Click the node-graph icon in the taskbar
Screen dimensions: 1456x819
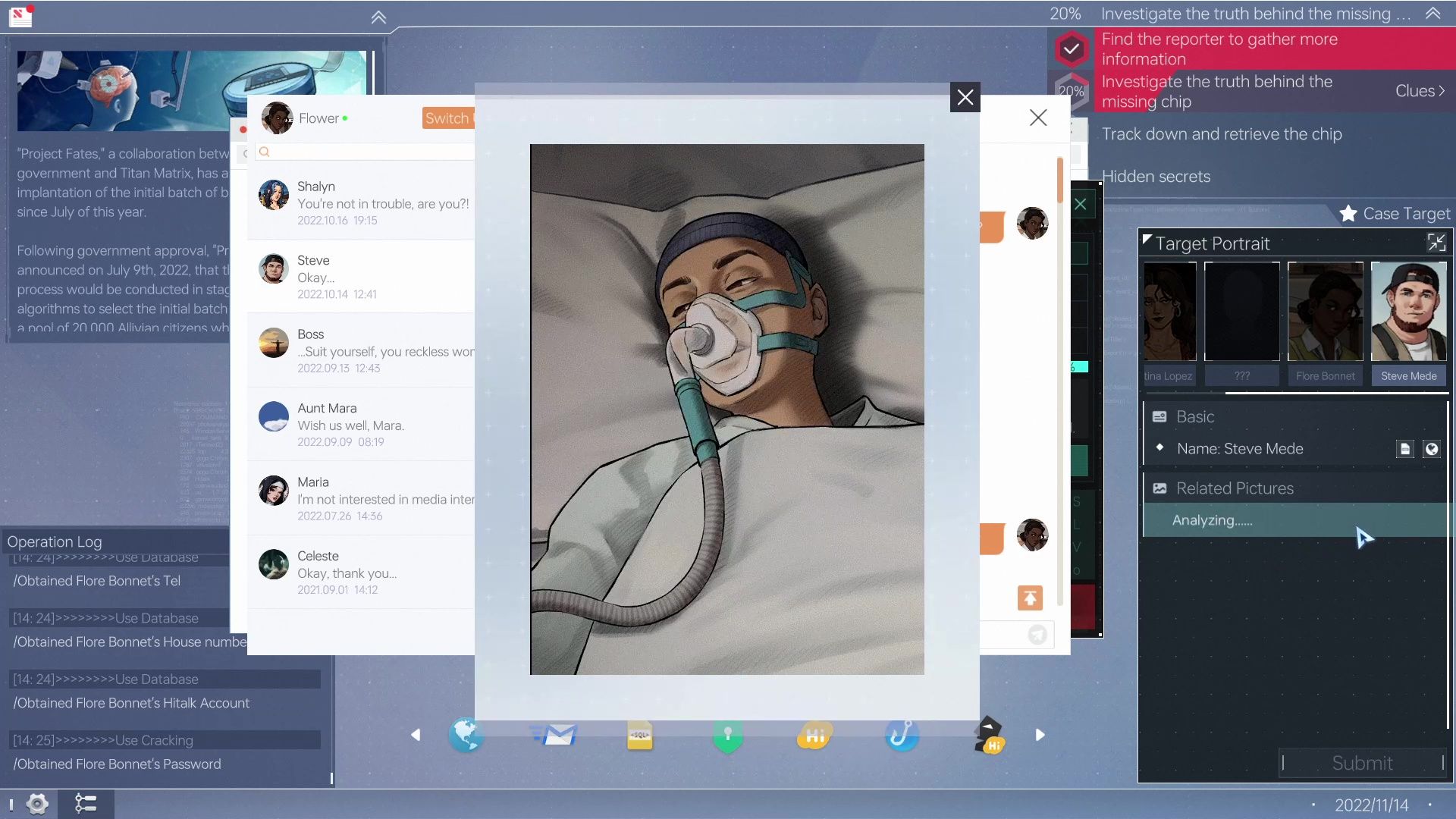coord(86,804)
